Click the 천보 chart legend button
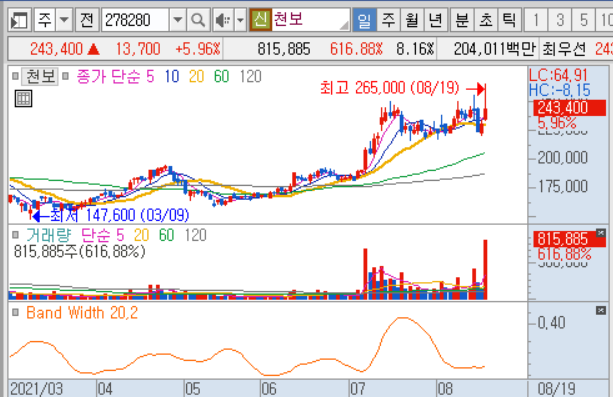This screenshot has height=397, width=613. [40, 76]
